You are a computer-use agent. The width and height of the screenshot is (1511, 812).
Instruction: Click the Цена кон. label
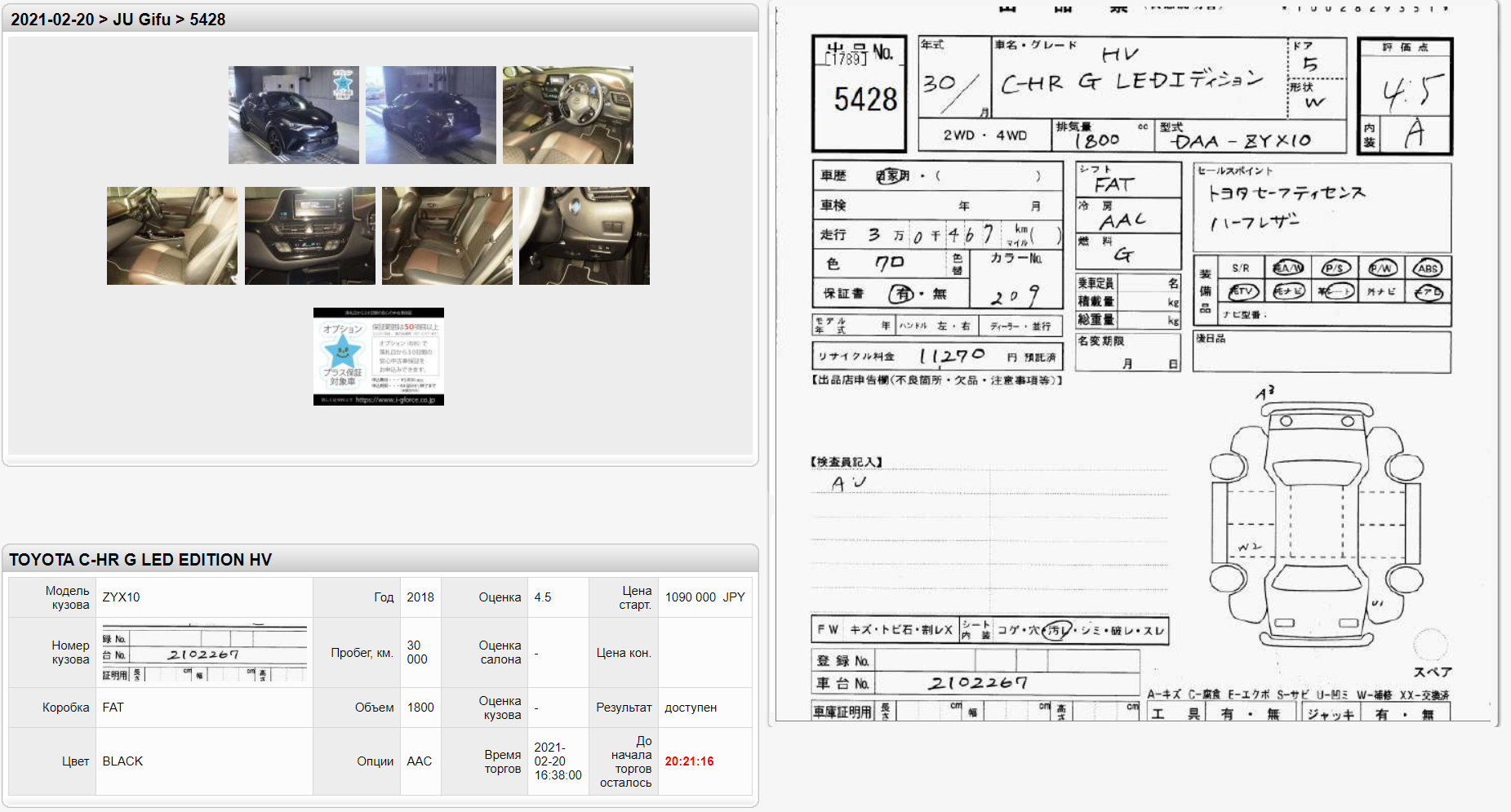[x=624, y=653]
